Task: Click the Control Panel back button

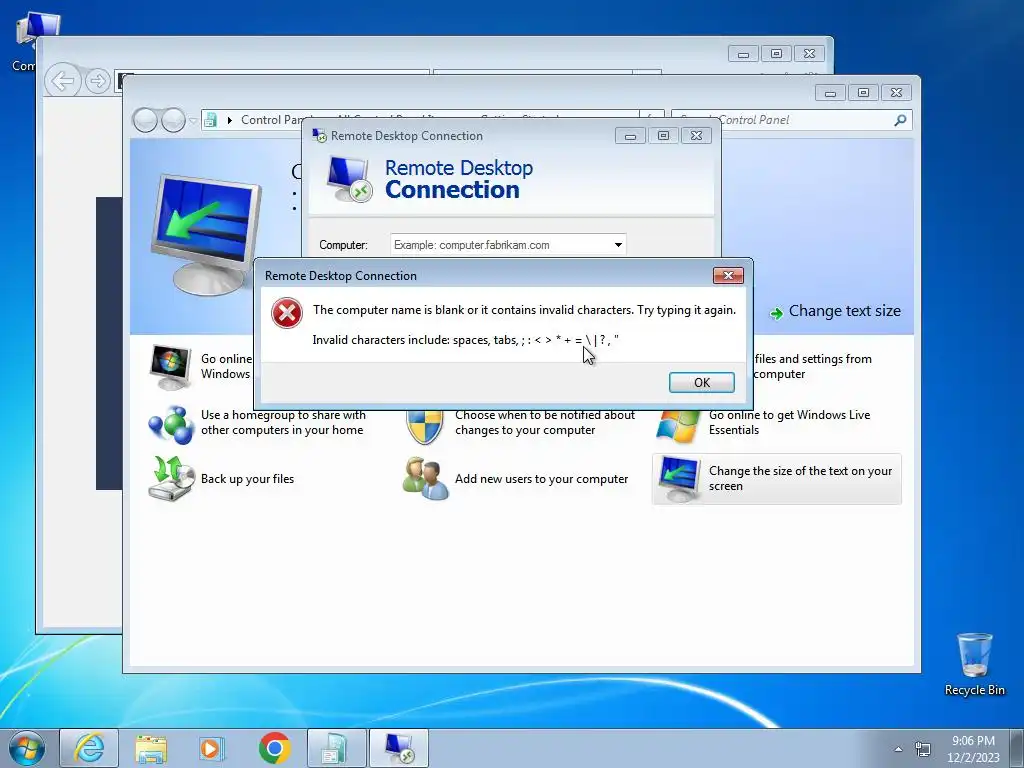Action: point(145,120)
